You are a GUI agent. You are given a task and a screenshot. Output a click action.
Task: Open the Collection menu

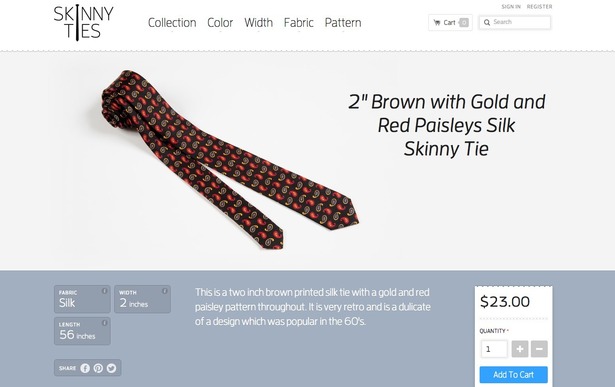click(x=172, y=23)
